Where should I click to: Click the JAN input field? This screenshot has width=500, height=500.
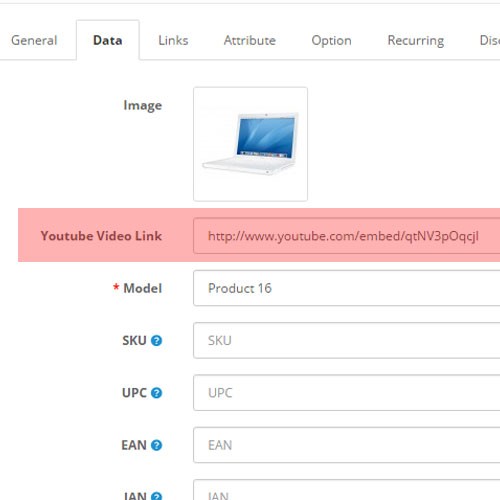347,490
